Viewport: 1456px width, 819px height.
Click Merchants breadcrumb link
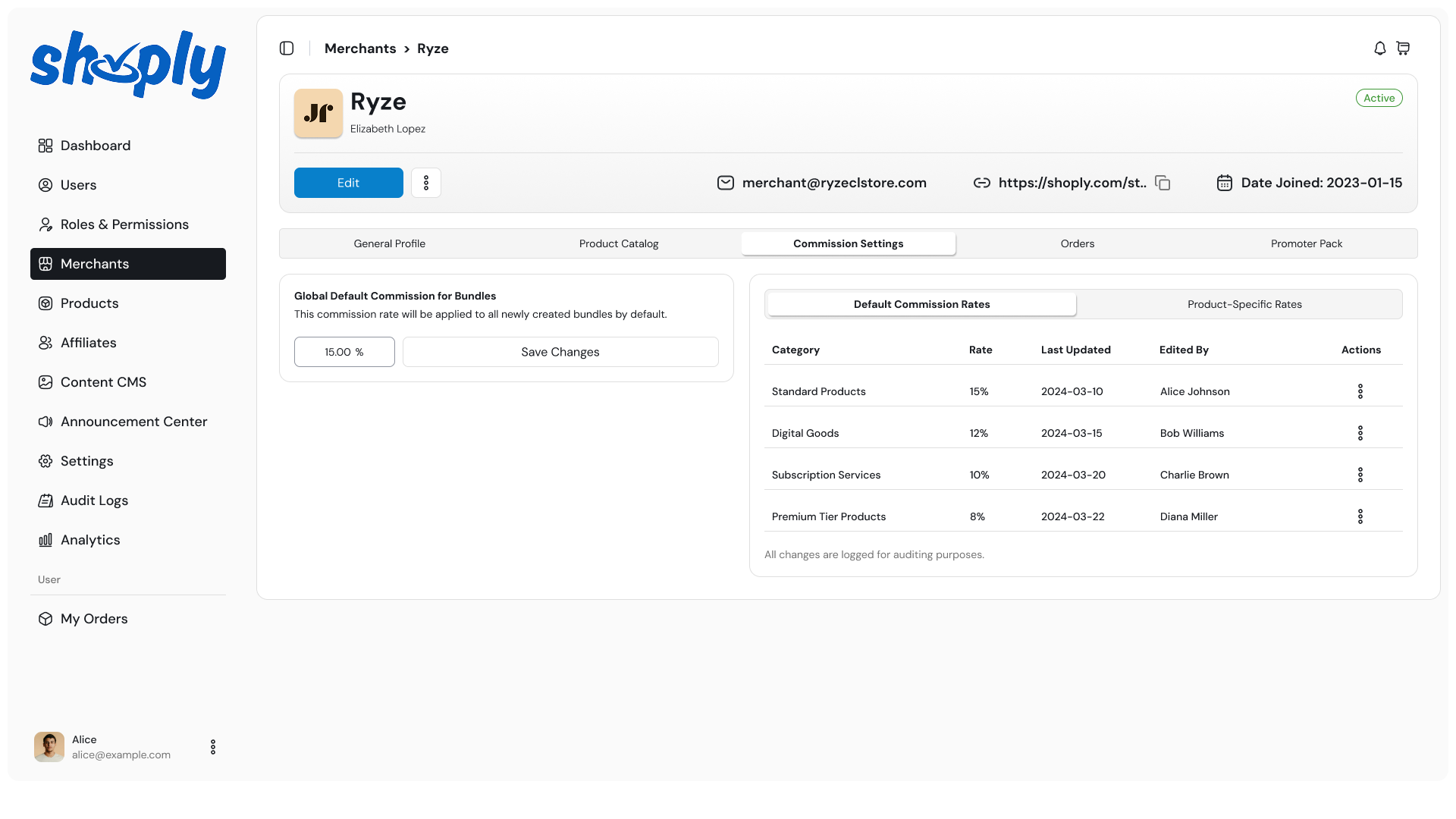pyautogui.click(x=360, y=49)
